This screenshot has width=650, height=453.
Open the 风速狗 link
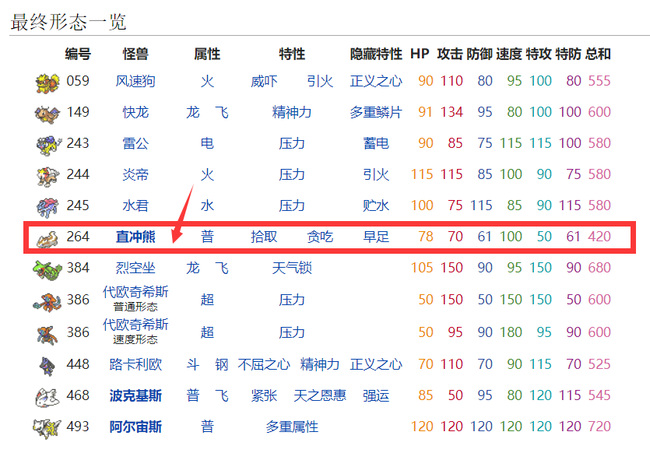click(135, 81)
